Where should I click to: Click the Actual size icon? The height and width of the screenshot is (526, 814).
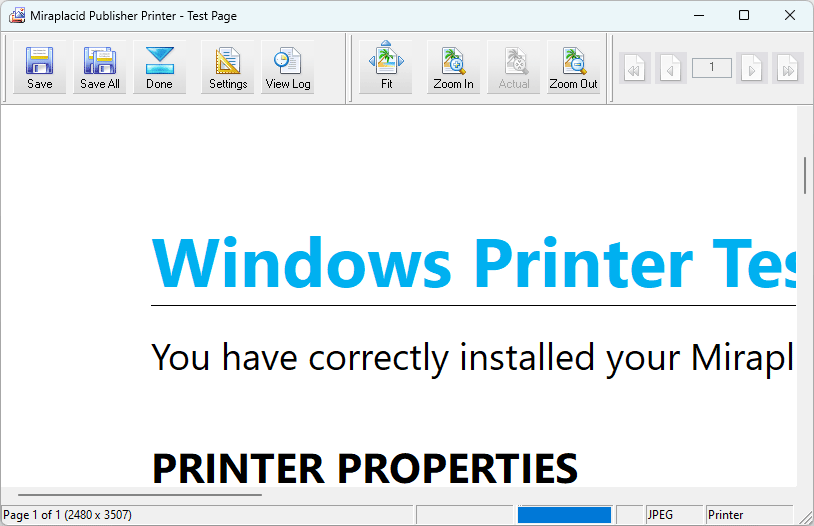[x=514, y=68]
